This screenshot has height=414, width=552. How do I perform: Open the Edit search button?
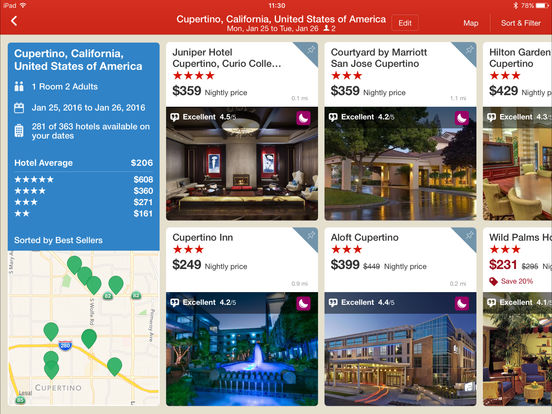coord(405,23)
